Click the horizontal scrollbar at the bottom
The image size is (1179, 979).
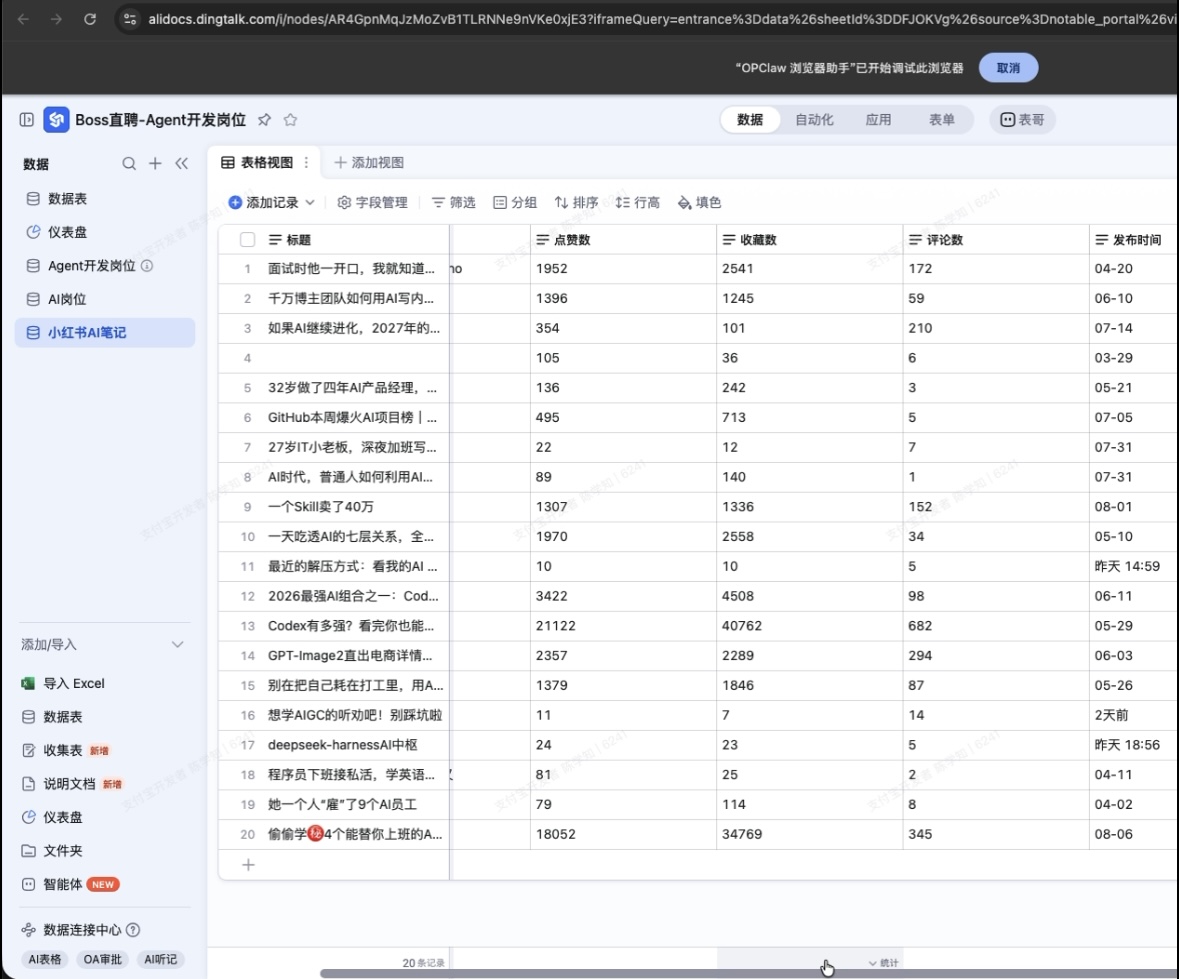749,973
